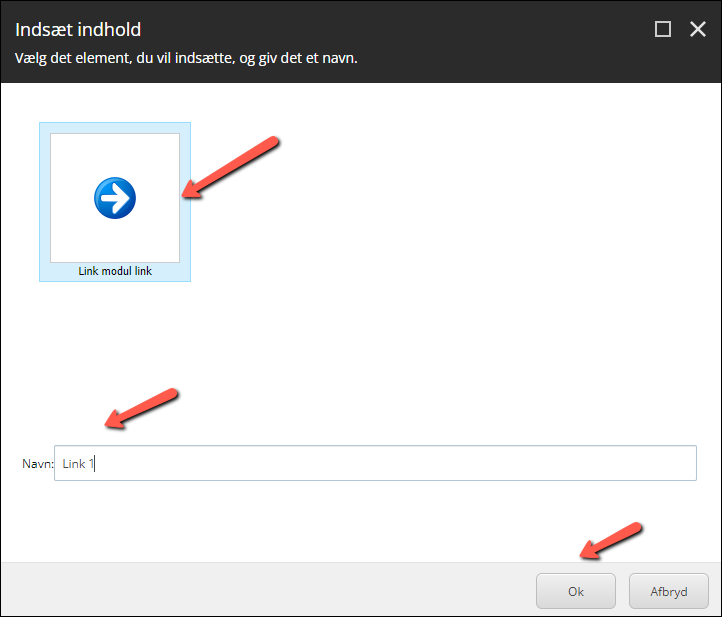Click the "Indsæt indhold" dialog title
This screenshot has height=617, width=722.
(x=78, y=30)
